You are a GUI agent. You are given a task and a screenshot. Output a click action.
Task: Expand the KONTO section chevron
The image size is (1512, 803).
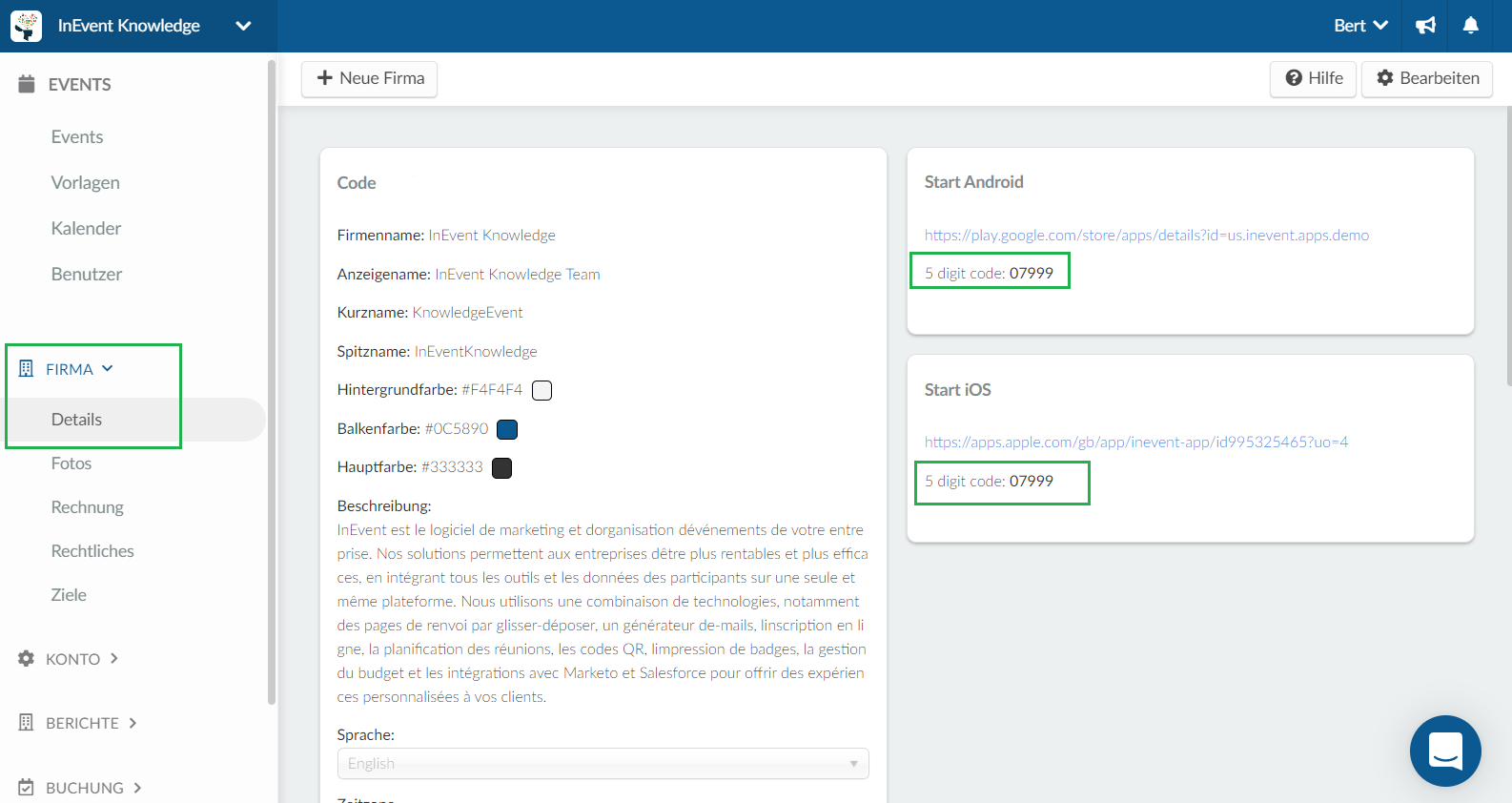[114, 658]
